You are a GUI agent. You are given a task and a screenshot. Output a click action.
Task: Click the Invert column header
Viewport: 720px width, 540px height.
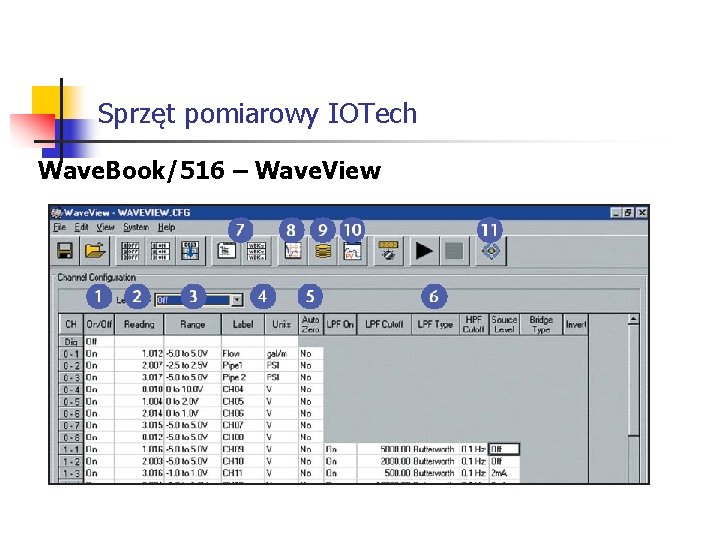pyautogui.click(x=575, y=325)
